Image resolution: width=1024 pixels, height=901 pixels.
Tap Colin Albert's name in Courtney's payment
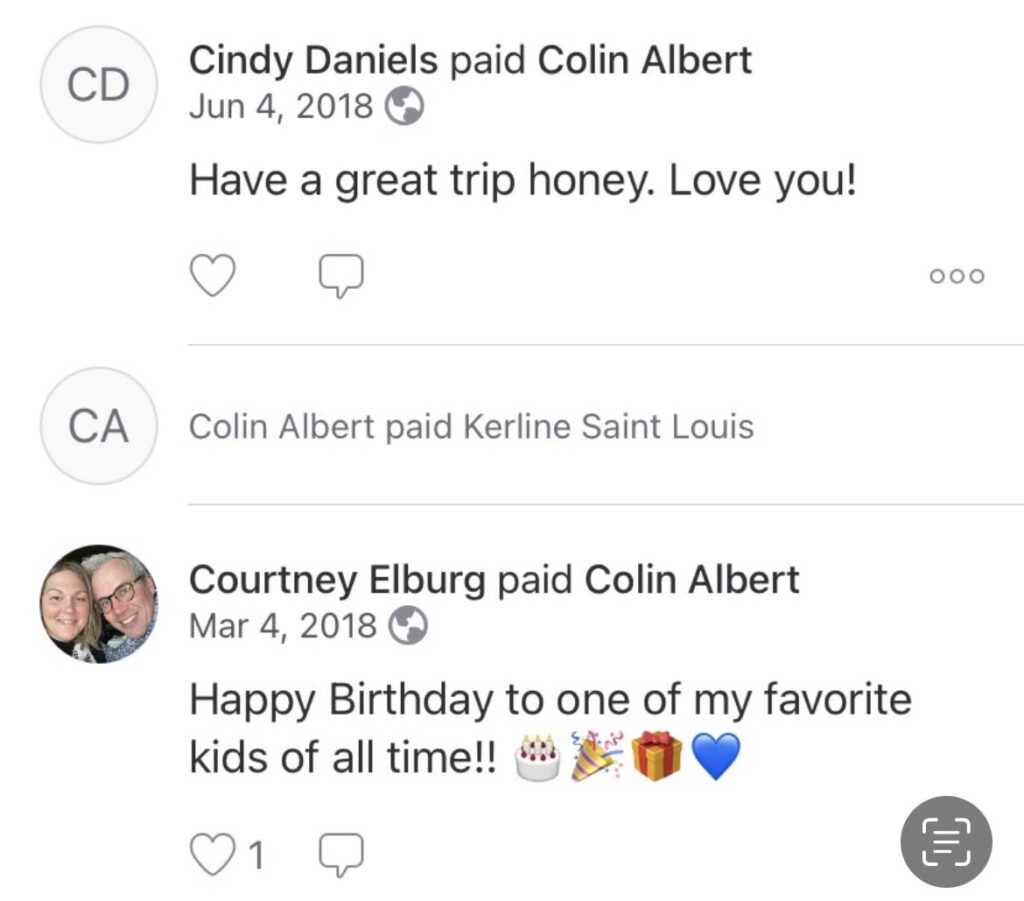[x=692, y=580]
